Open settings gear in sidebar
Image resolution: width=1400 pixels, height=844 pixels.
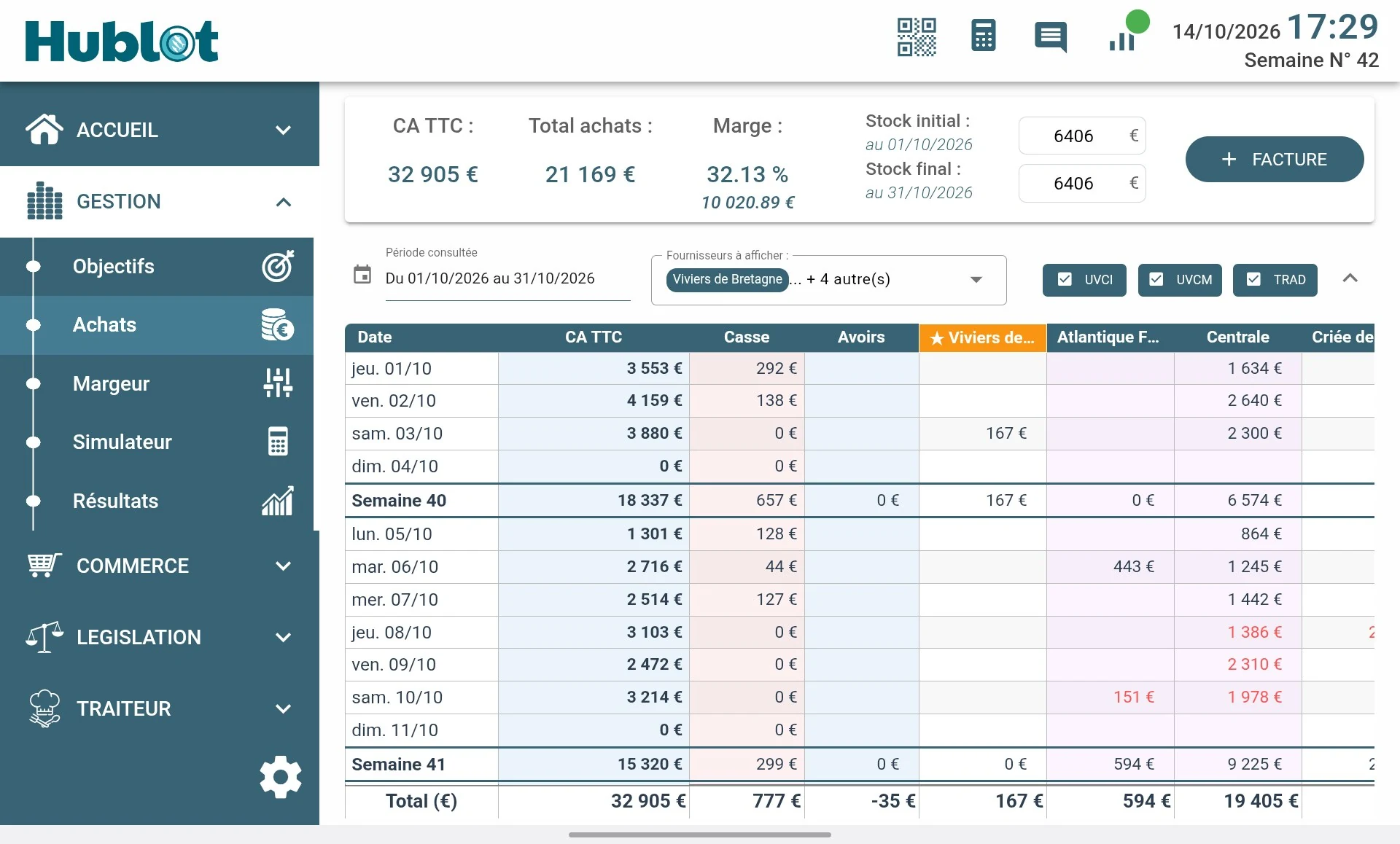tap(281, 777)
